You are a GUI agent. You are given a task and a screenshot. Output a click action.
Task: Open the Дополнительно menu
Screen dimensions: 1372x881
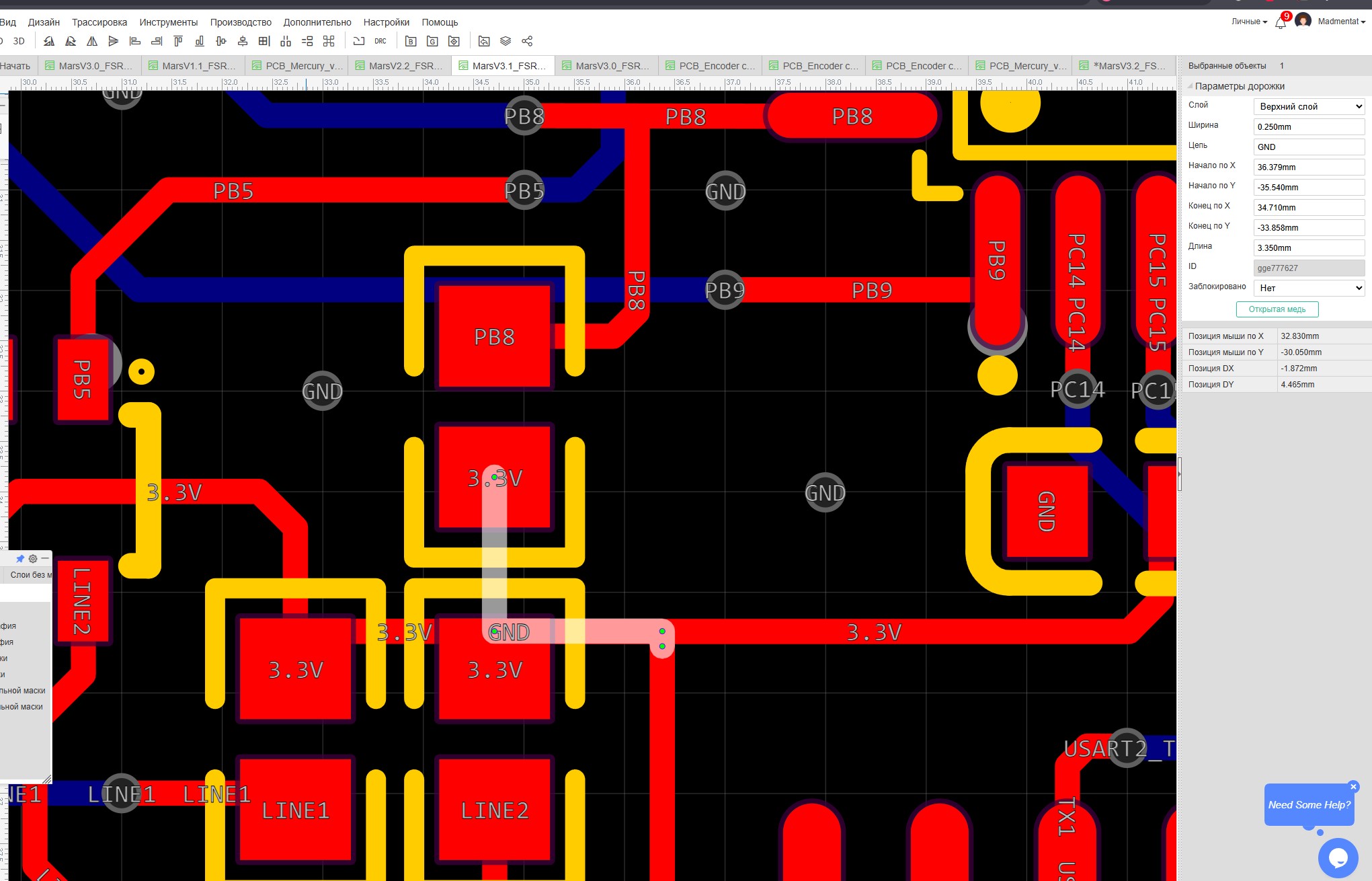coord(317,22)
